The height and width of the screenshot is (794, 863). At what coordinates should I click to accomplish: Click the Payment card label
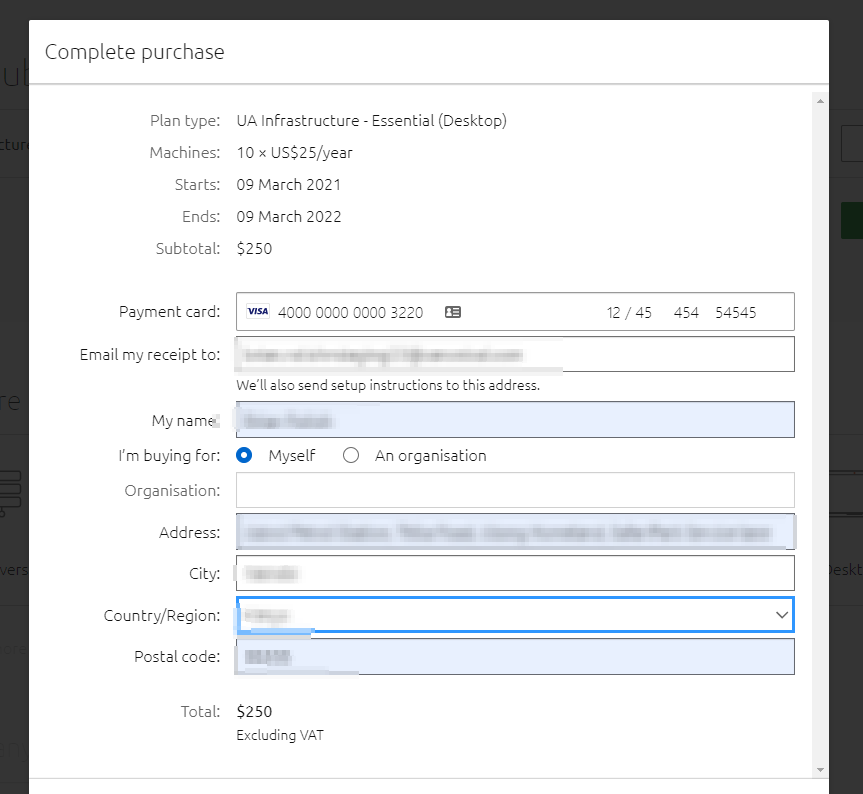(x=170, y=311)
